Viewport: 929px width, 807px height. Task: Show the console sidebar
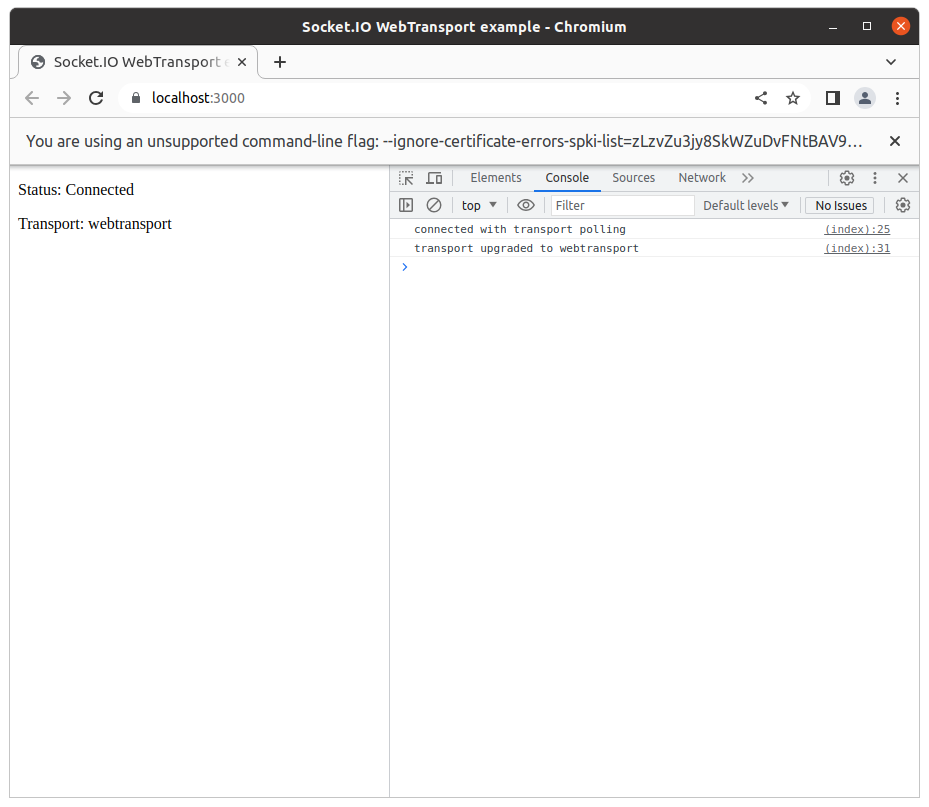click(x=406, y=205)
